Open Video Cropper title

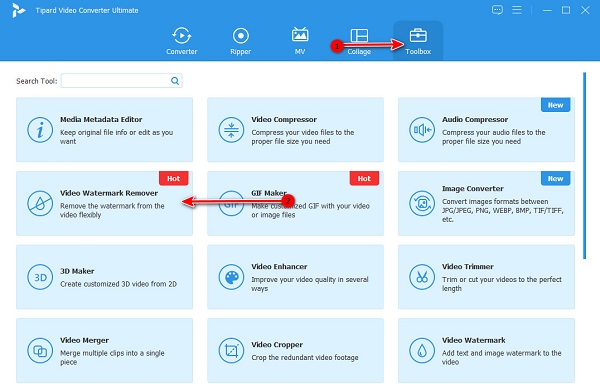coord(277,345)
